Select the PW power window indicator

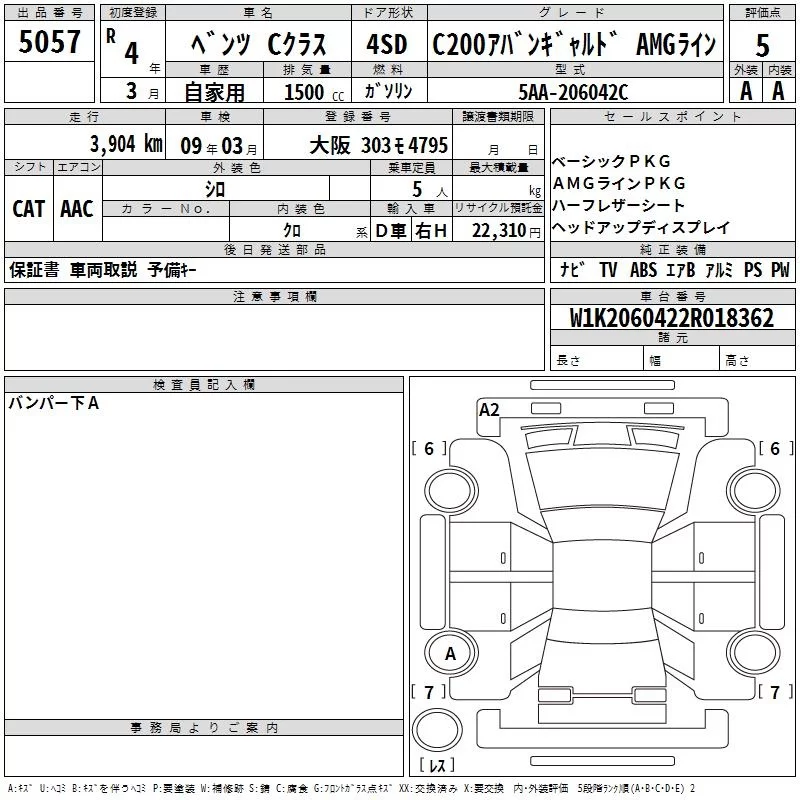pos(780,269)
